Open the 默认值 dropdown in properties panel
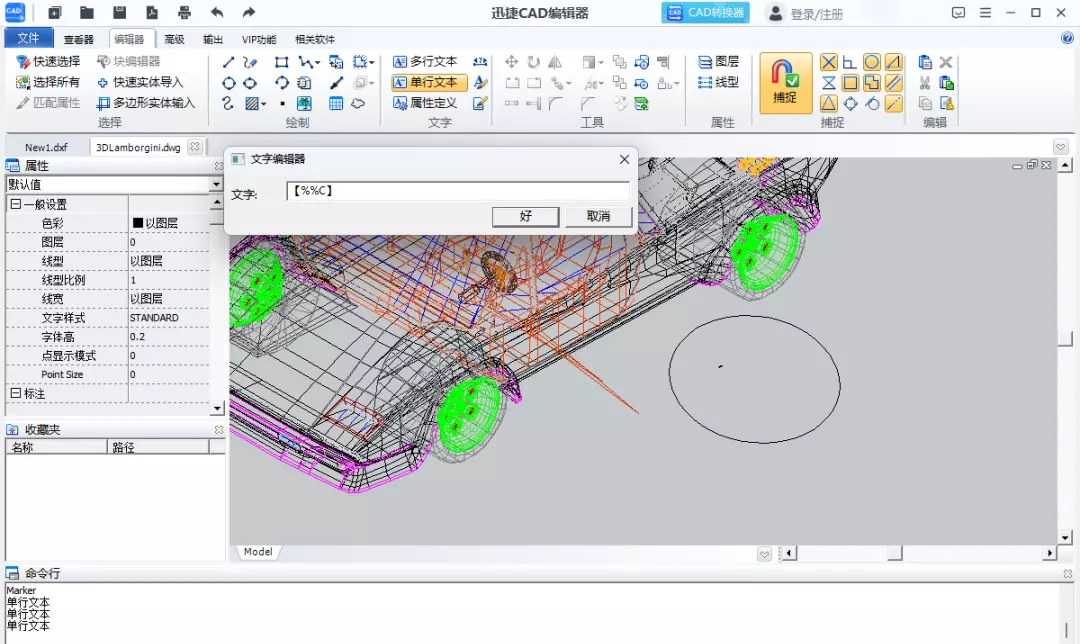Viewport: 1080px width, 644px height. pos(216,185)
